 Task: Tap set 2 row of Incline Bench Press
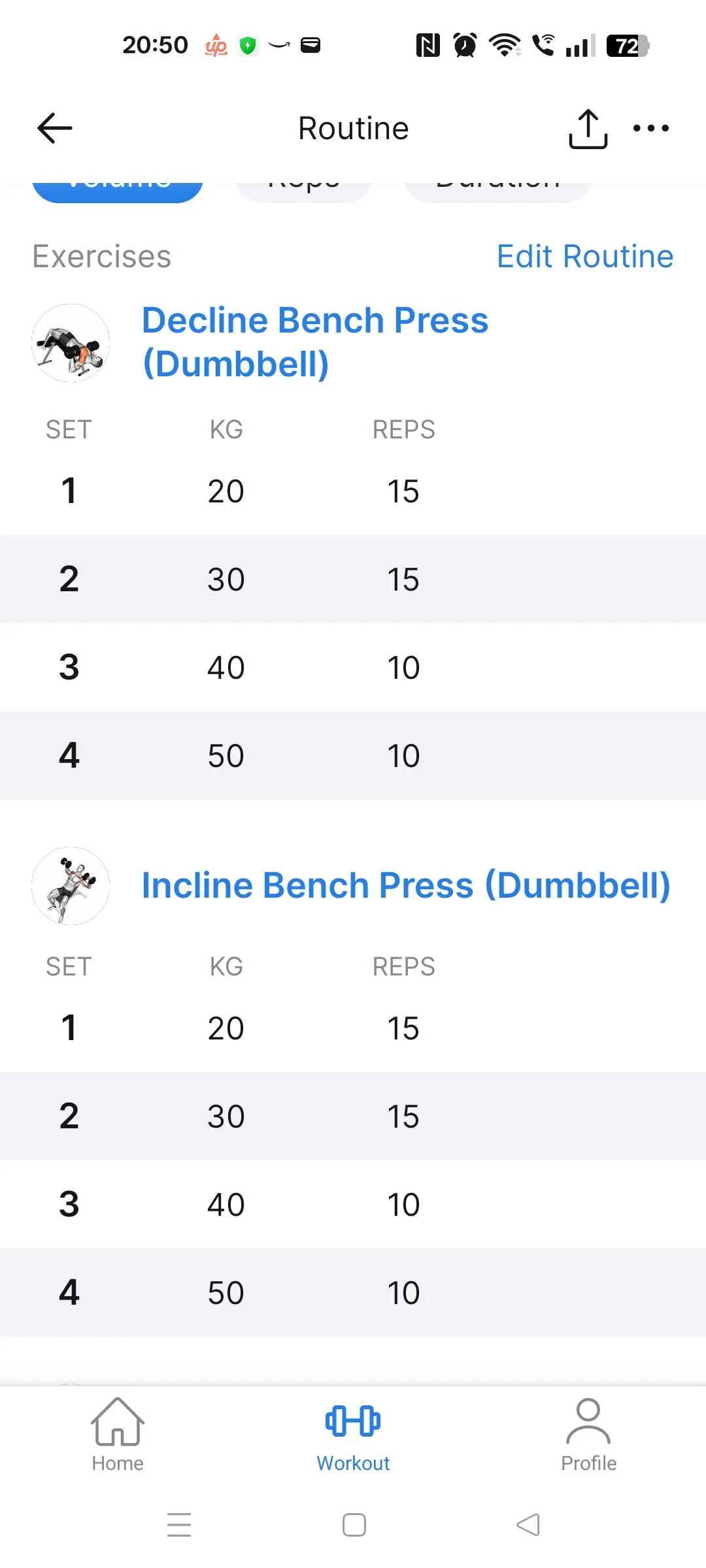pos(353,1116)
